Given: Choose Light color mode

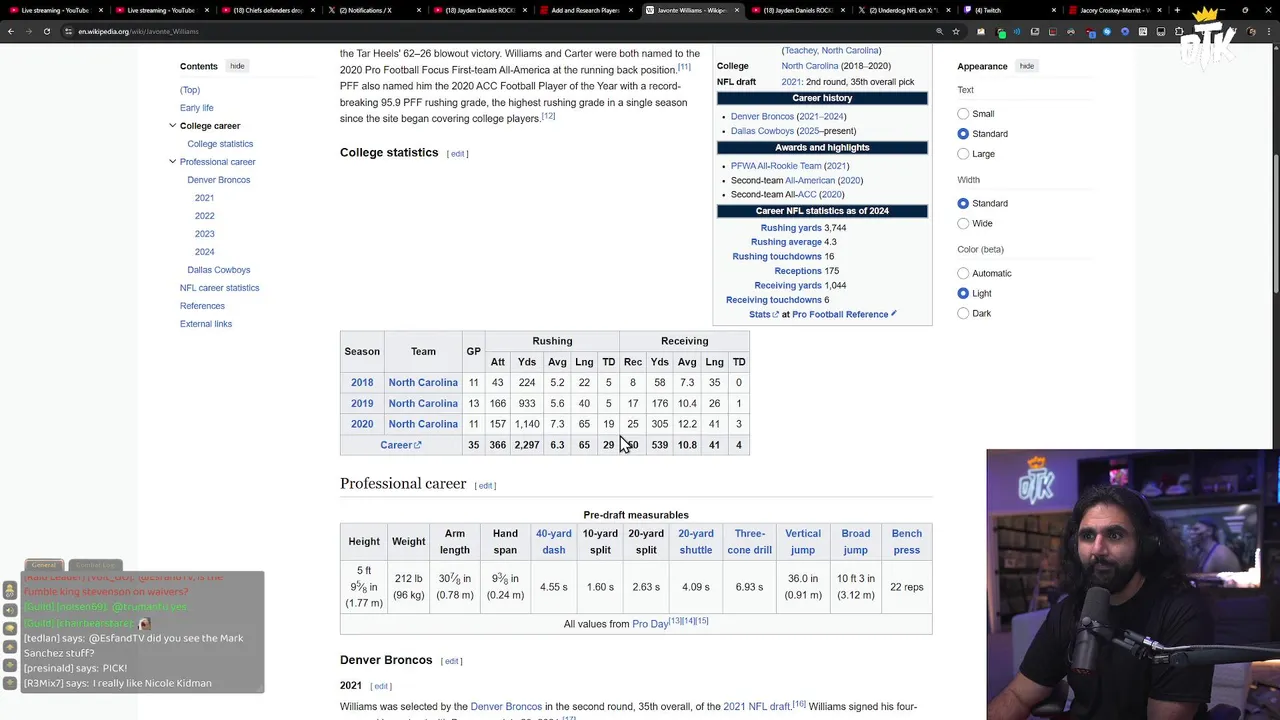Looking at the screenshot, I should pyautogui.click(x=963, y=293).
